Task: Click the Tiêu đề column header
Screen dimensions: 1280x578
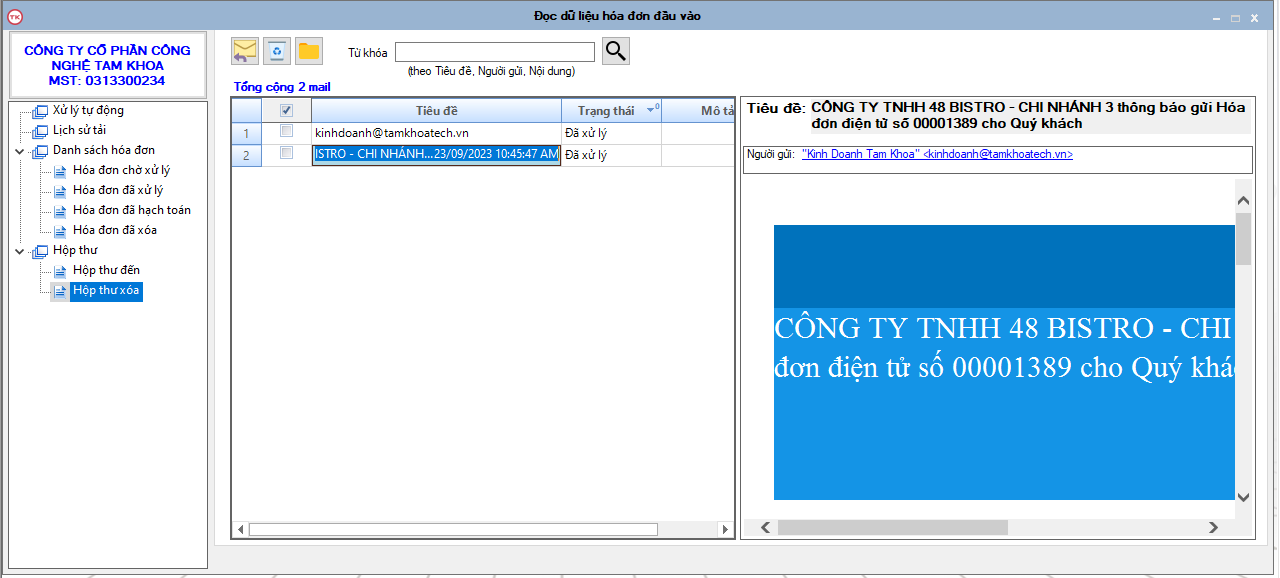Action: (x=436, y=111)
